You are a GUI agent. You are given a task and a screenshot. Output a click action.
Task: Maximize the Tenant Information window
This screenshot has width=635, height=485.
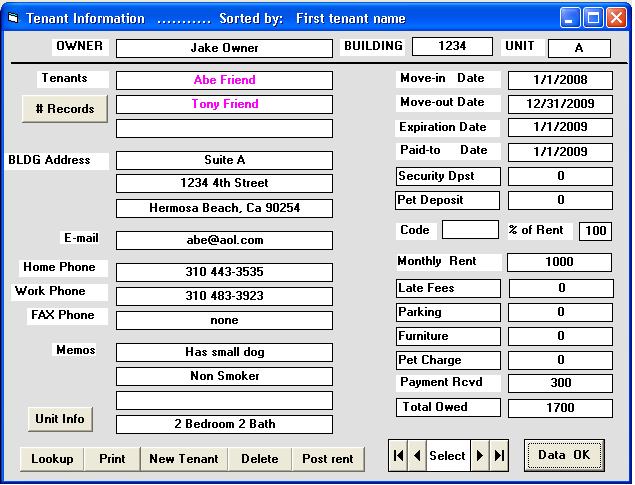pos(594,18)
